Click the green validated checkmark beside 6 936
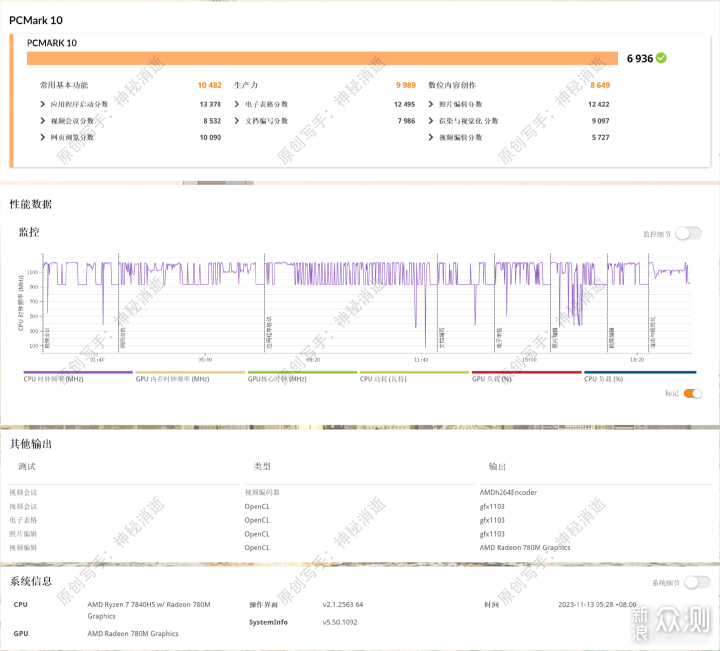Image resolution: width=720 pixels, height=651 pixels. (661, 58)
